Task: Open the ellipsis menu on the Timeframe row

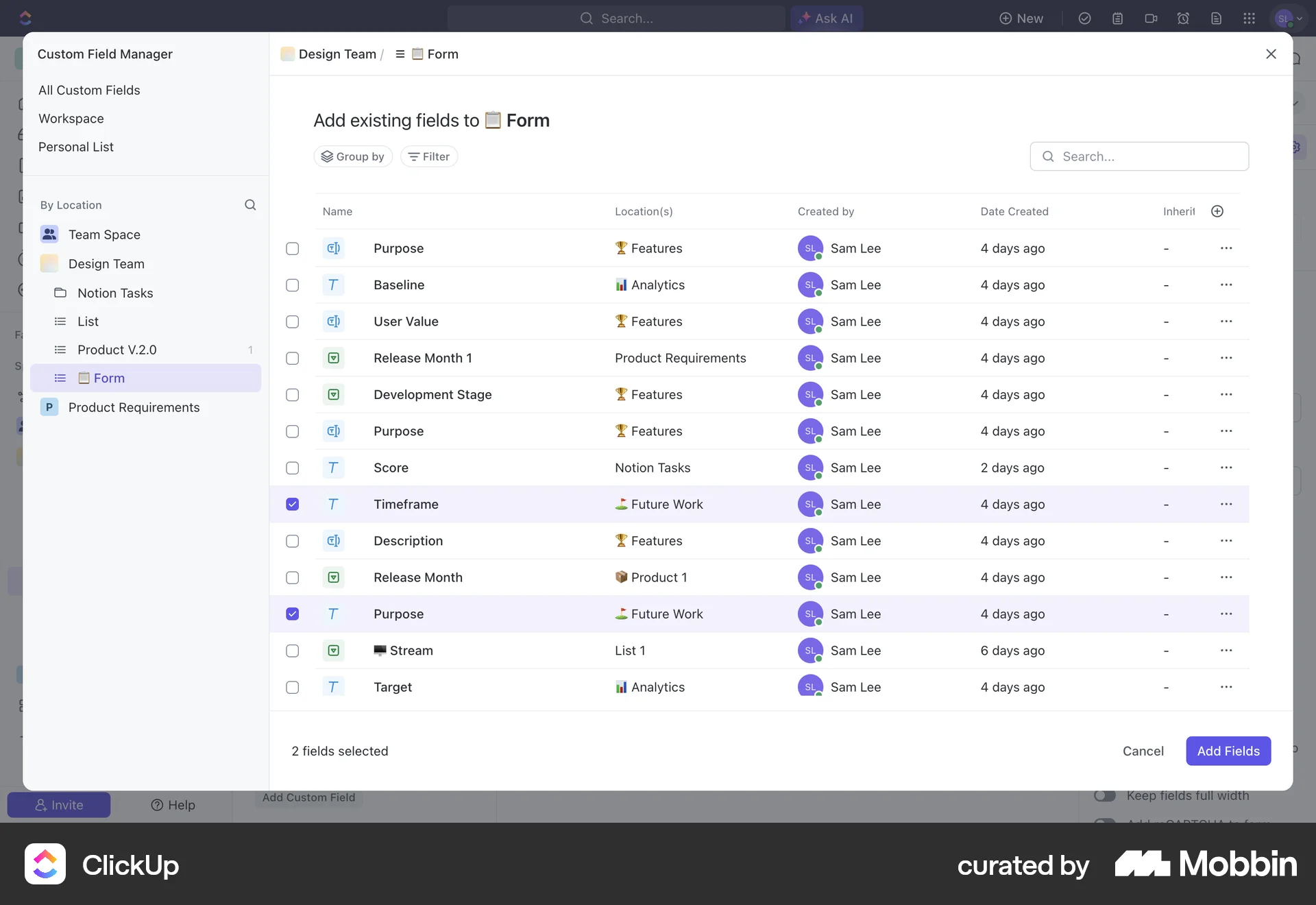Action: click(x=1227, y=504)
